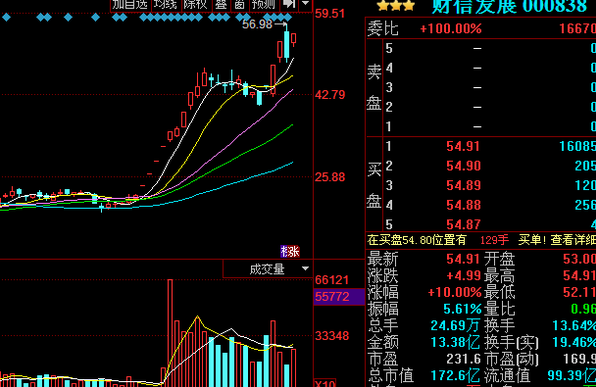Click the 流通值 label
This screenshot has width=596, height=387.
click(x=507, y=376)
